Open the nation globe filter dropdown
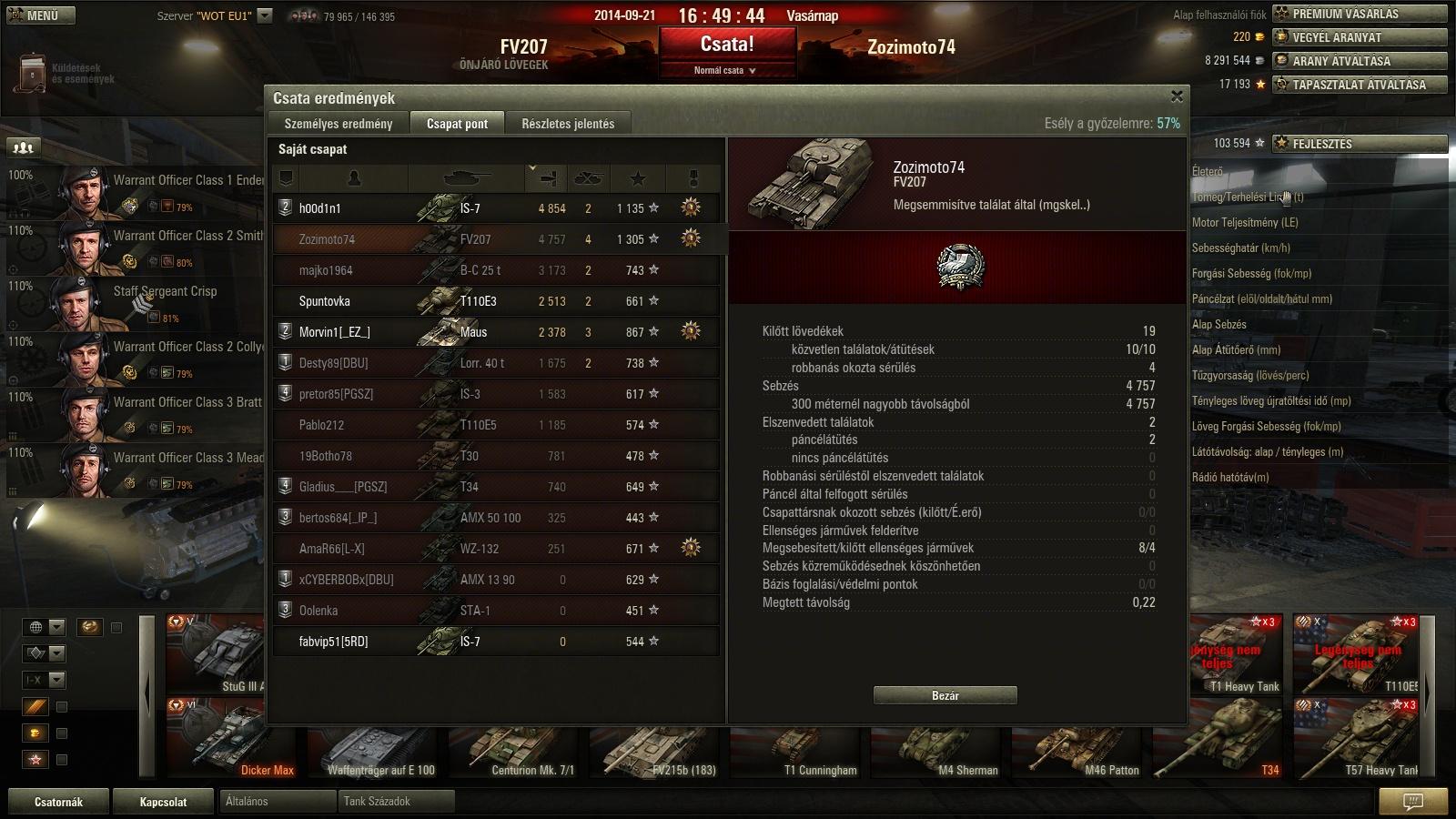The height and width of the screenshot is (819, 1456). (45, 627)
